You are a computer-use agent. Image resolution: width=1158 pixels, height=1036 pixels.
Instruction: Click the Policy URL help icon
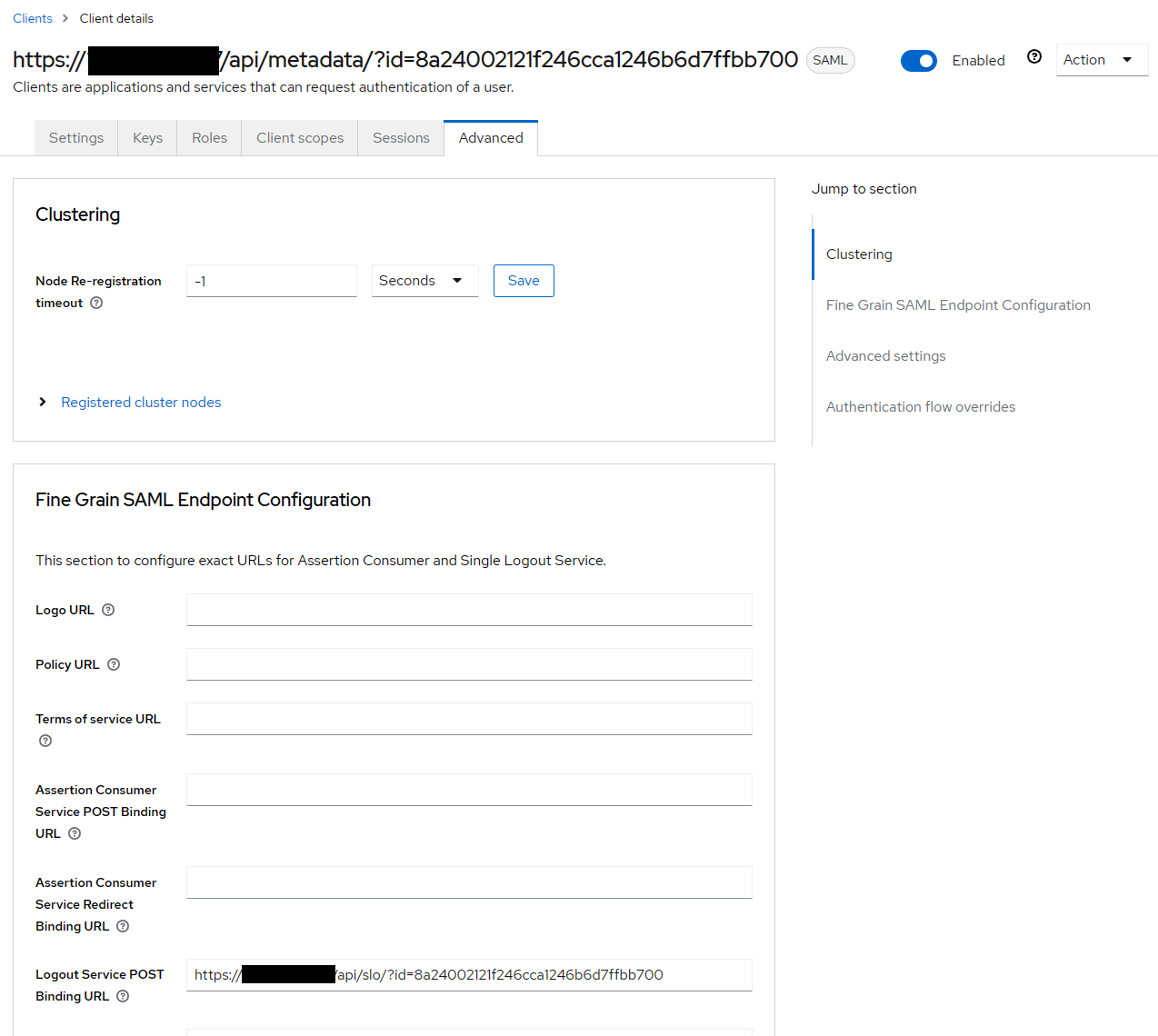click(x=114, y=664)
